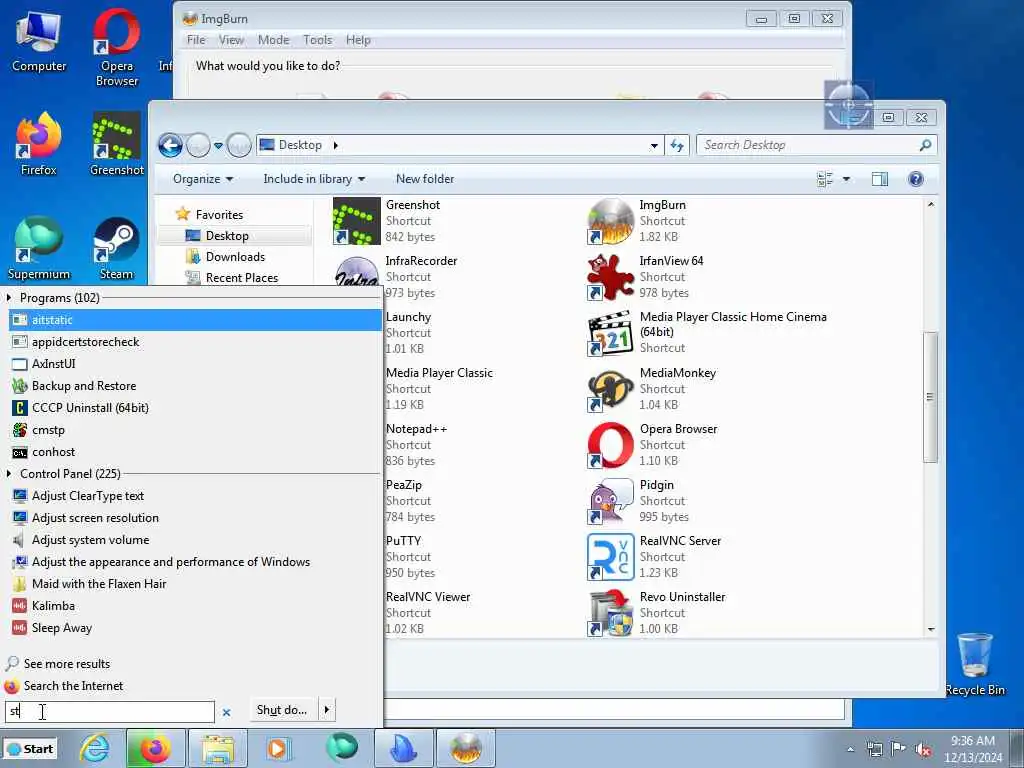Viewport: 1024px width, 768px height.
Task: Open Windows Media Player from taskbar
Action: (x=278, y=748)
